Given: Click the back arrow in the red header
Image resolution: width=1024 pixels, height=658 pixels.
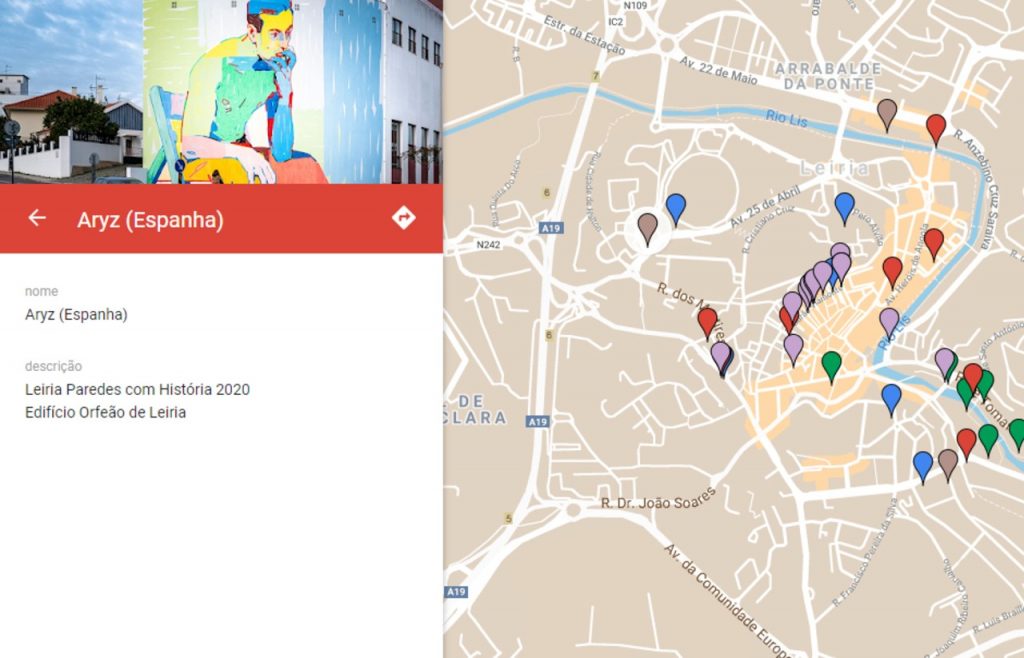Looking at the screenshot, I should tap(37, 218).
